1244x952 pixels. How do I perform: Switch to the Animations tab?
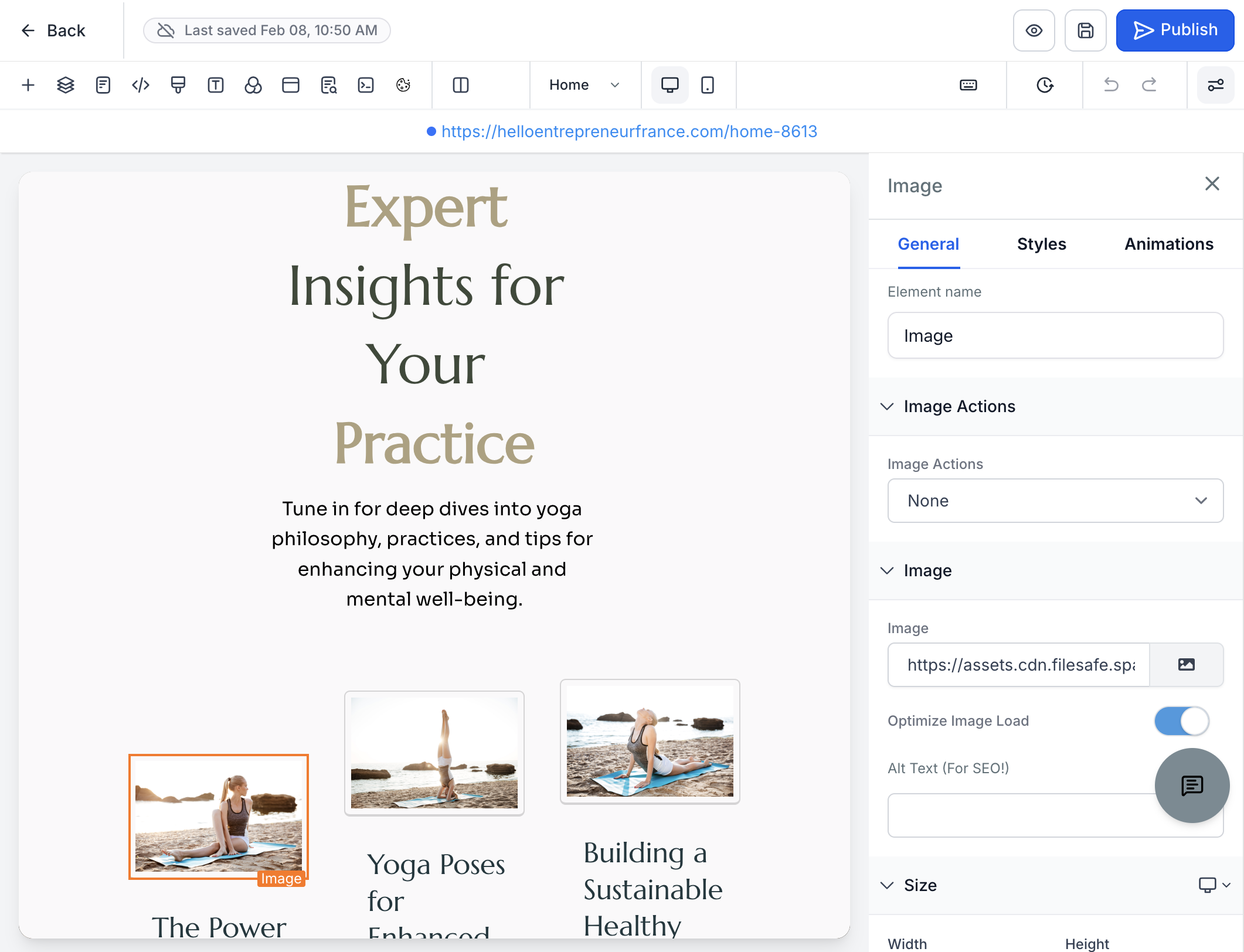(x=1169, y=244)
